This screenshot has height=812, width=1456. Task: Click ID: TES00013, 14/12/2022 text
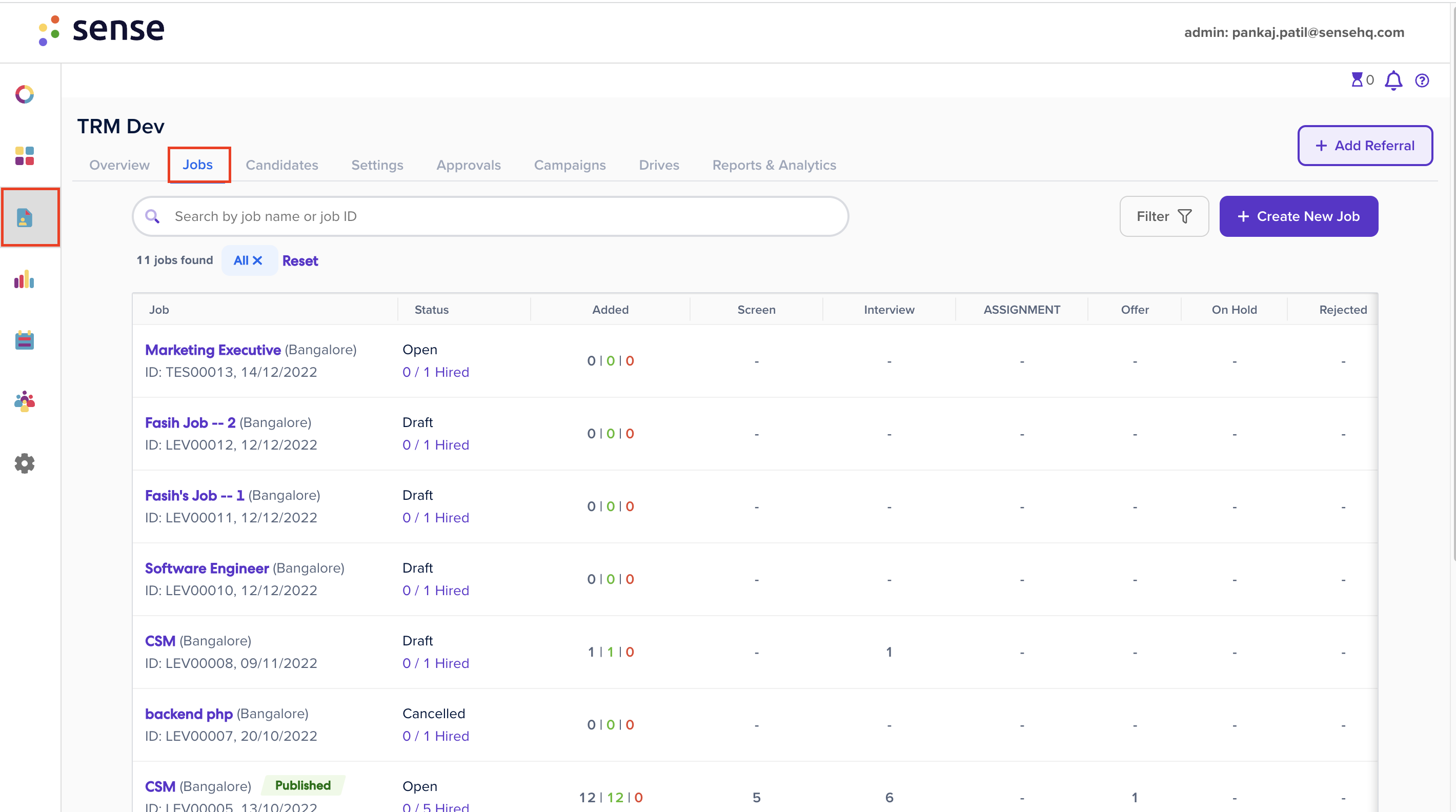[231, 372]
